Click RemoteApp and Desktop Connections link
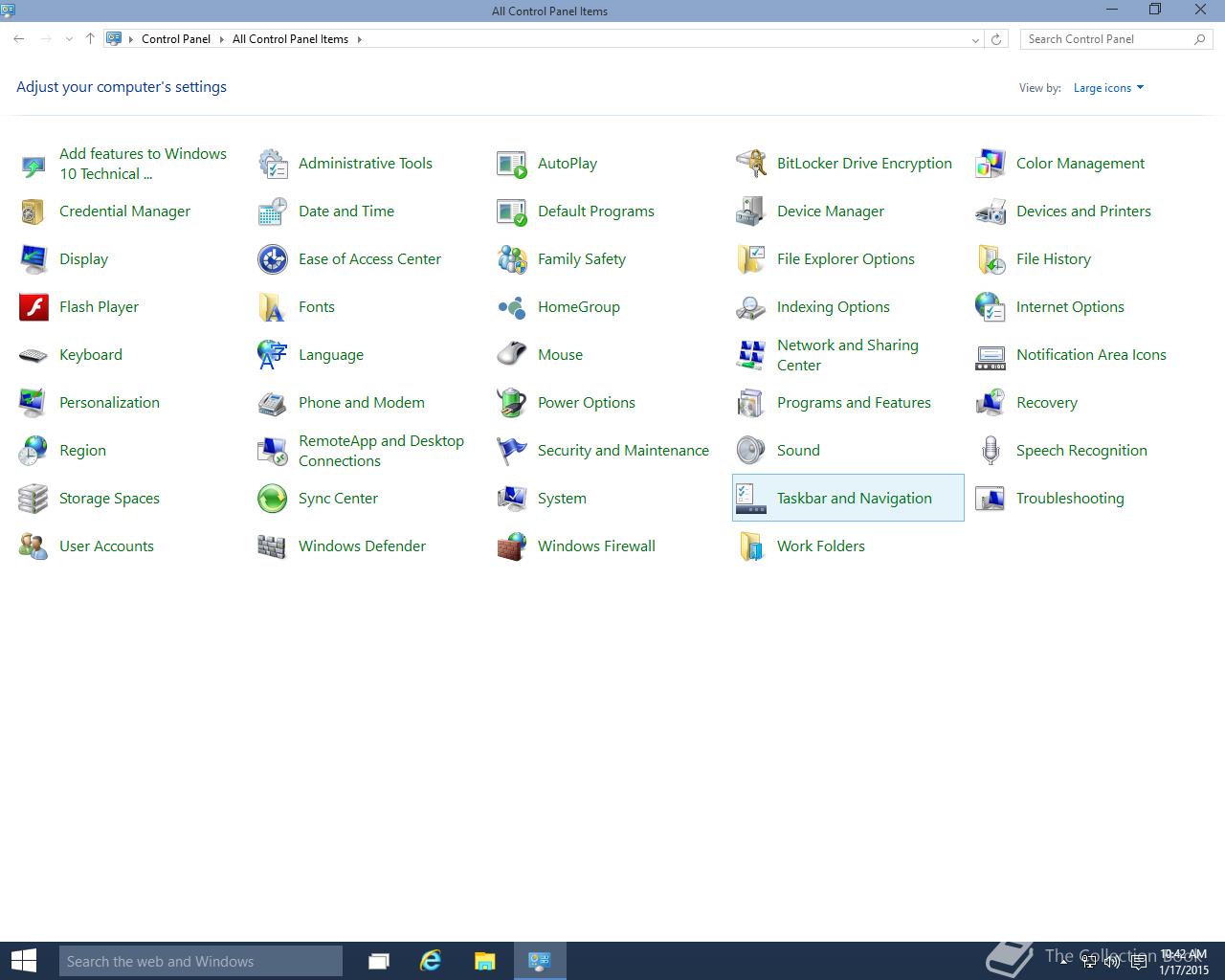 [381, 451]
